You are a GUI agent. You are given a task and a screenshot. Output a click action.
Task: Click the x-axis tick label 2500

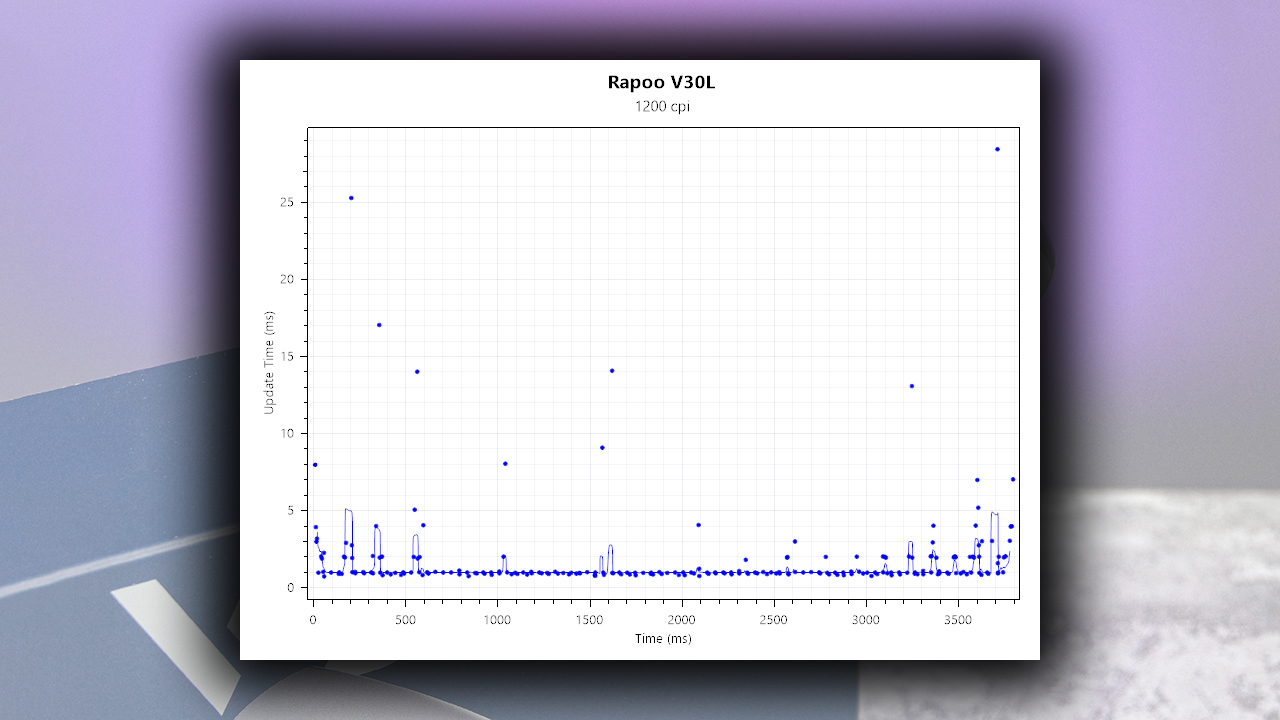[774, 620]
